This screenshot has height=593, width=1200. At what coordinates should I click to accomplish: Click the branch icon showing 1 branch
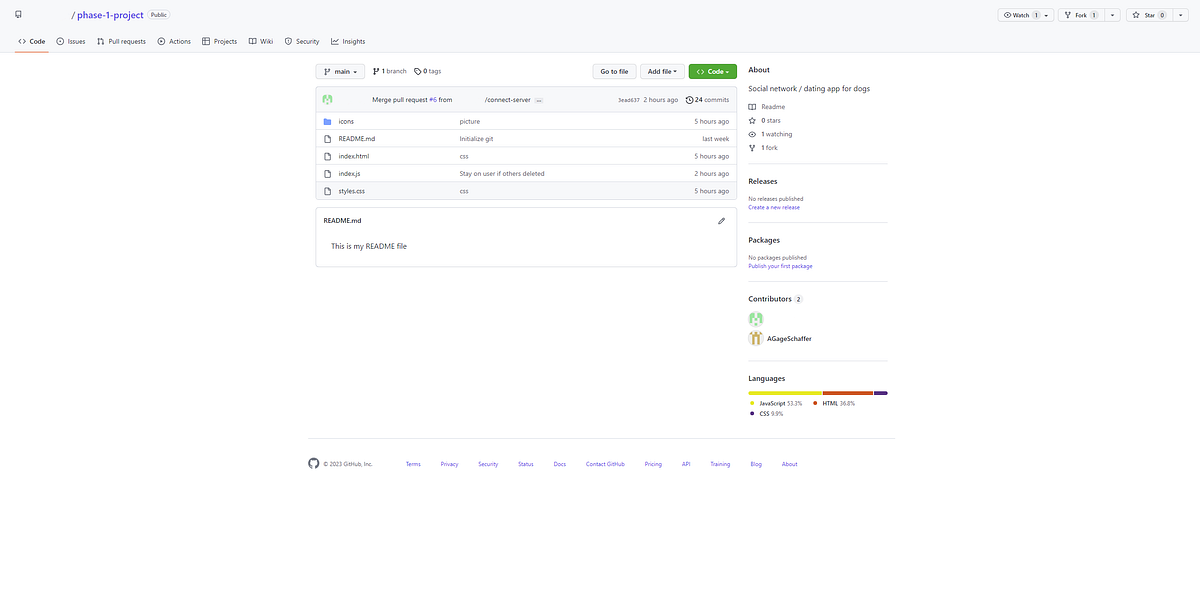(377, 71)
